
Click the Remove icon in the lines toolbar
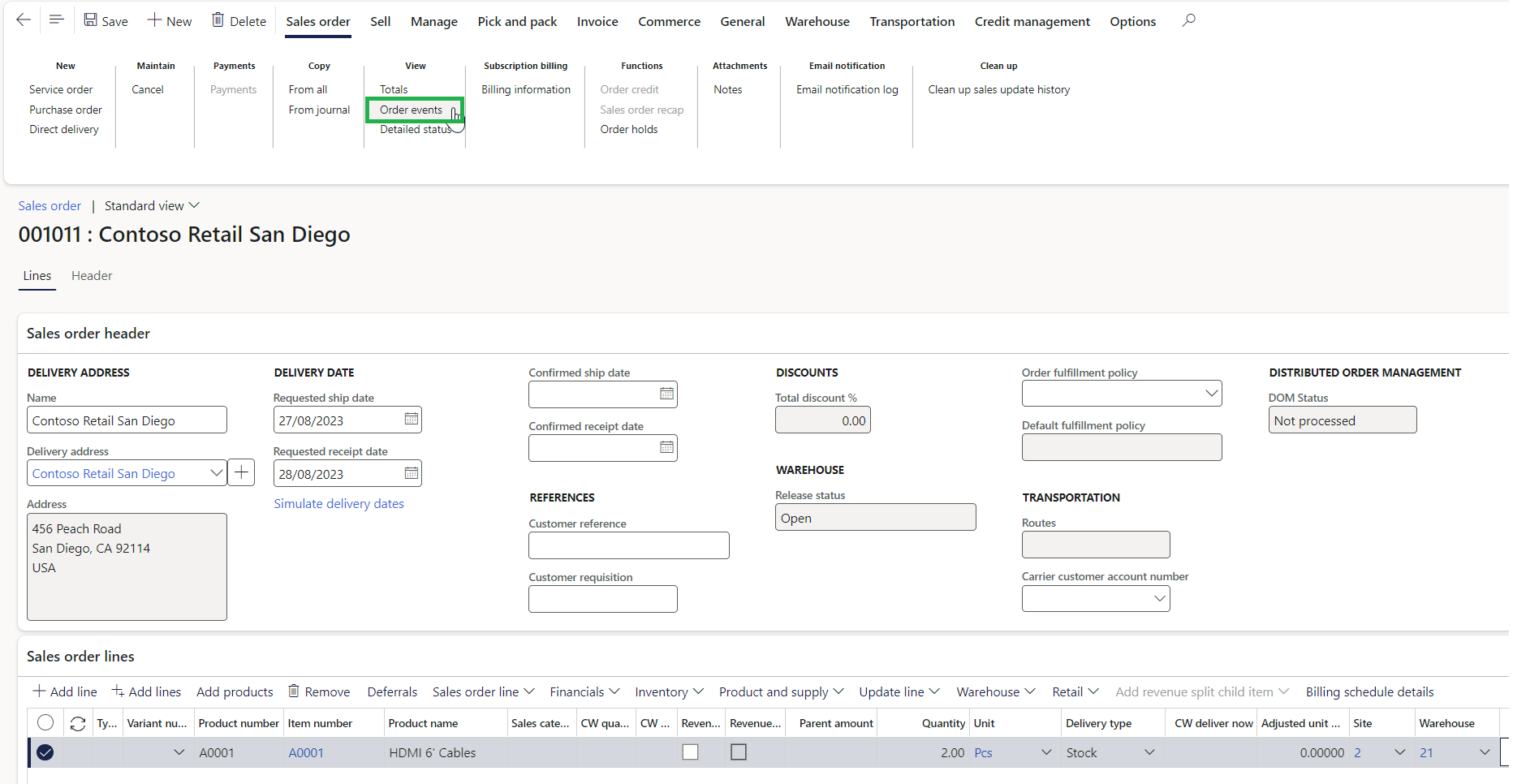point(294,691)
